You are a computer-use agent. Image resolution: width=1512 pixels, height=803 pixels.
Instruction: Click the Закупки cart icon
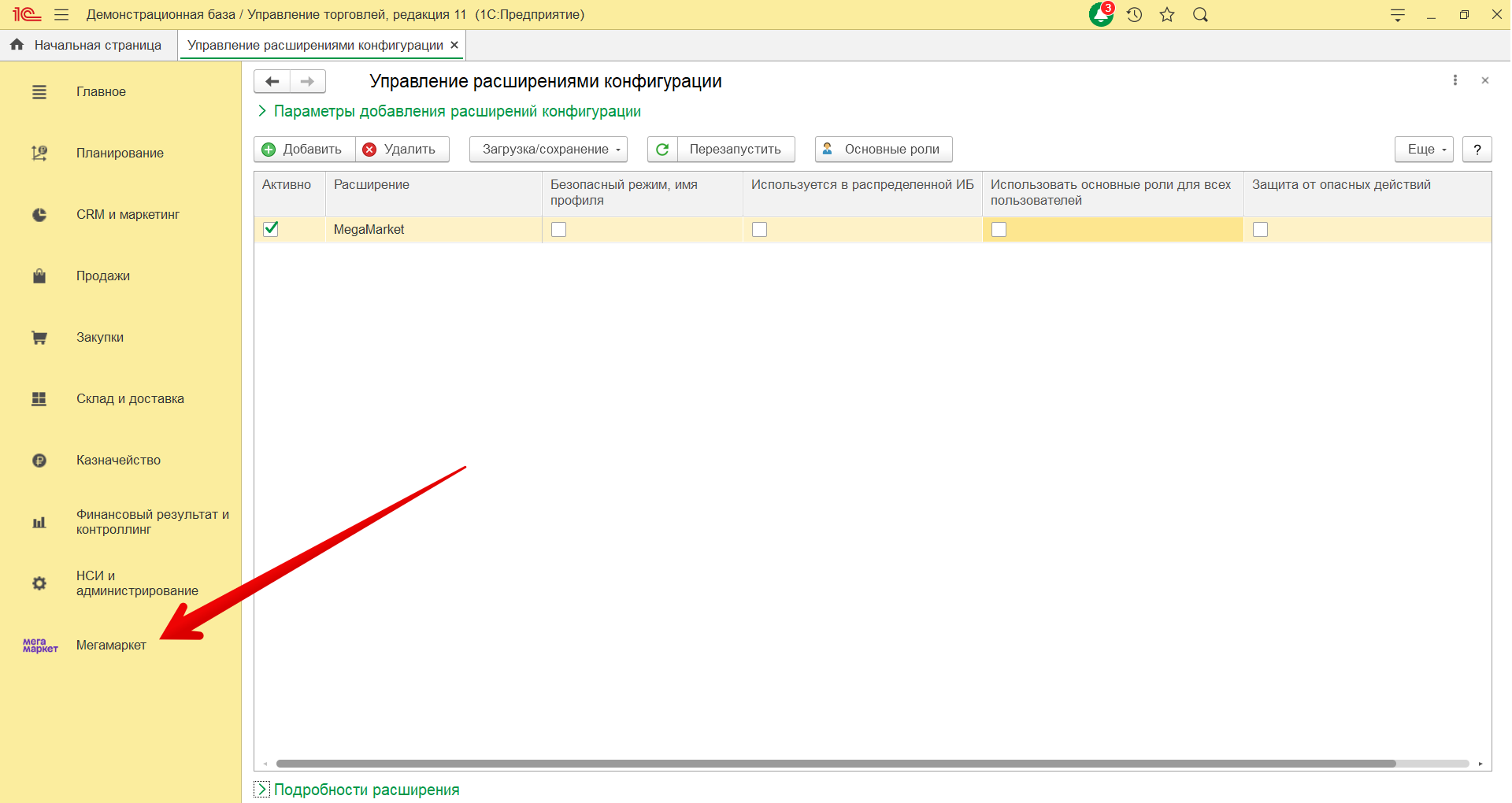coord(39,338)
